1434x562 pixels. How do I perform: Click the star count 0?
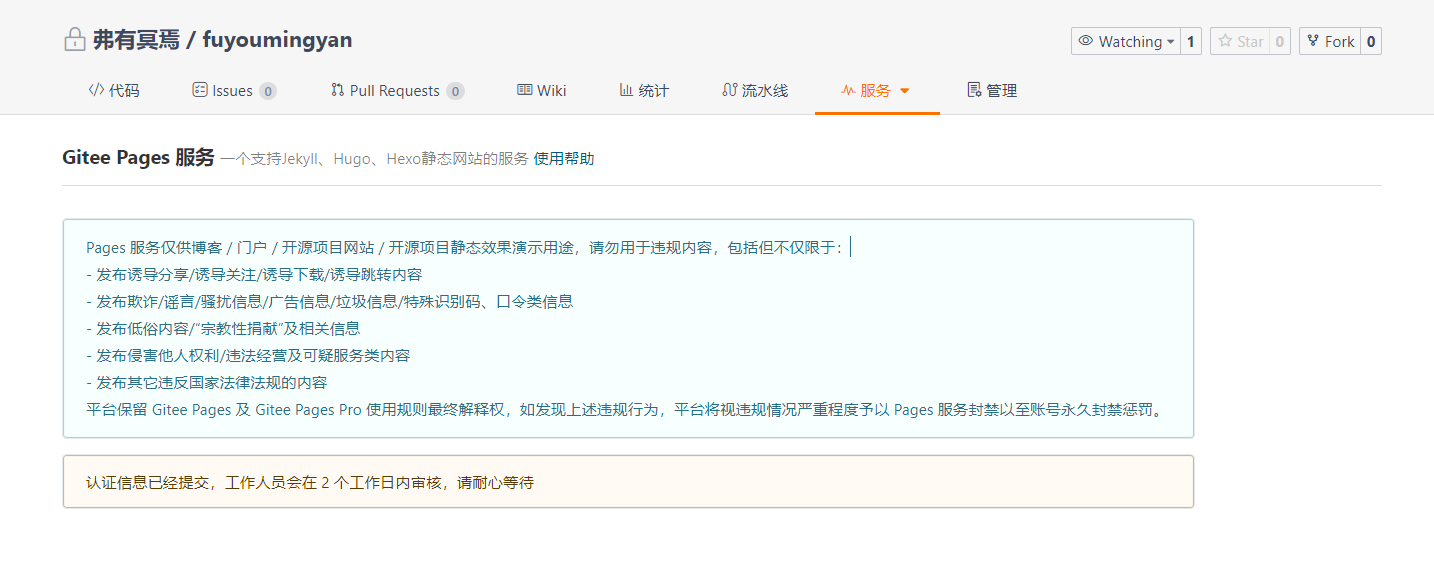tap(1280, 41)
